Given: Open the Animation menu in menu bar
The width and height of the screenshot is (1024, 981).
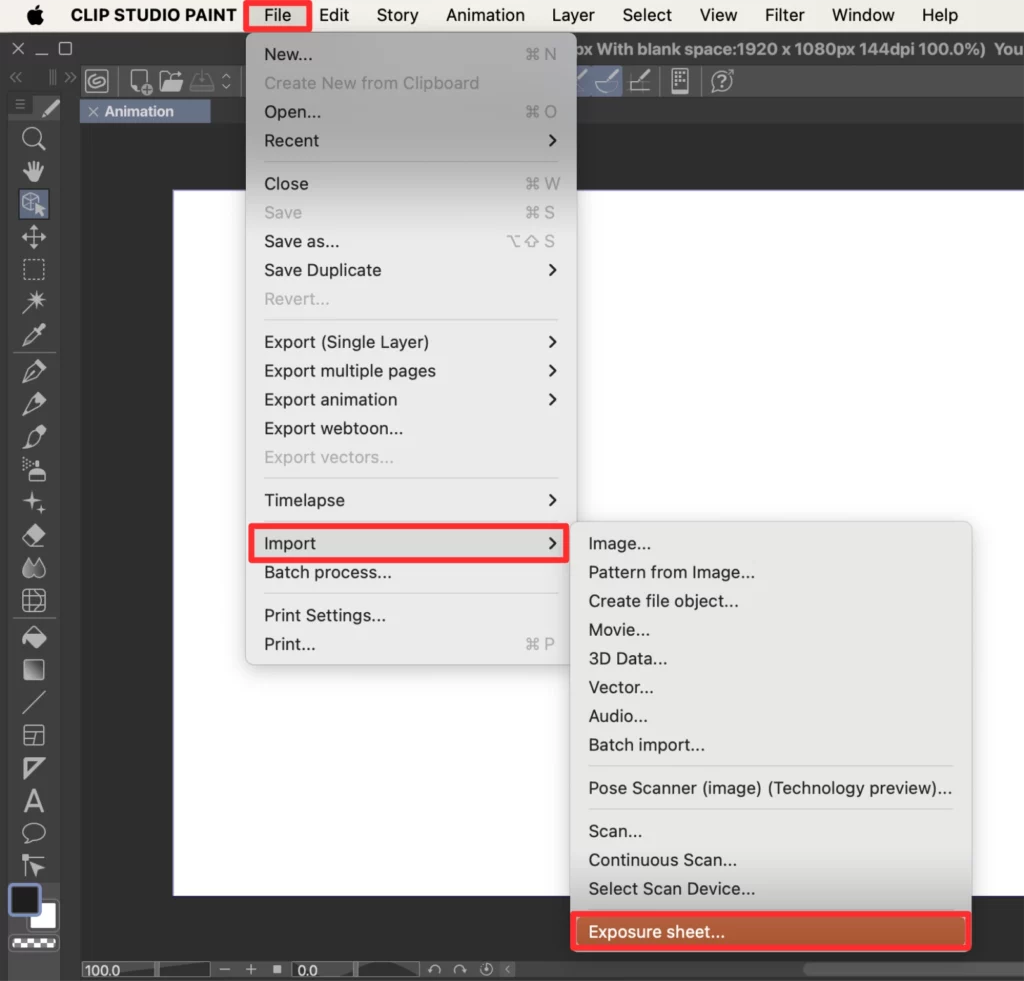Looking at the screenshot, I should (485, 15).
